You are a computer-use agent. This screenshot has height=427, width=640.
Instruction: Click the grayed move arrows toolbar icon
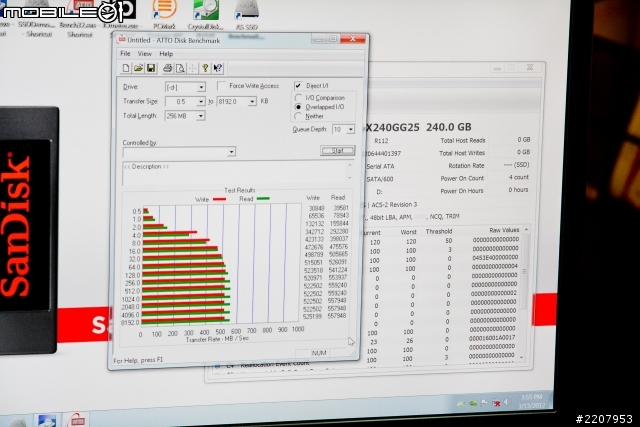pos(192,68)
